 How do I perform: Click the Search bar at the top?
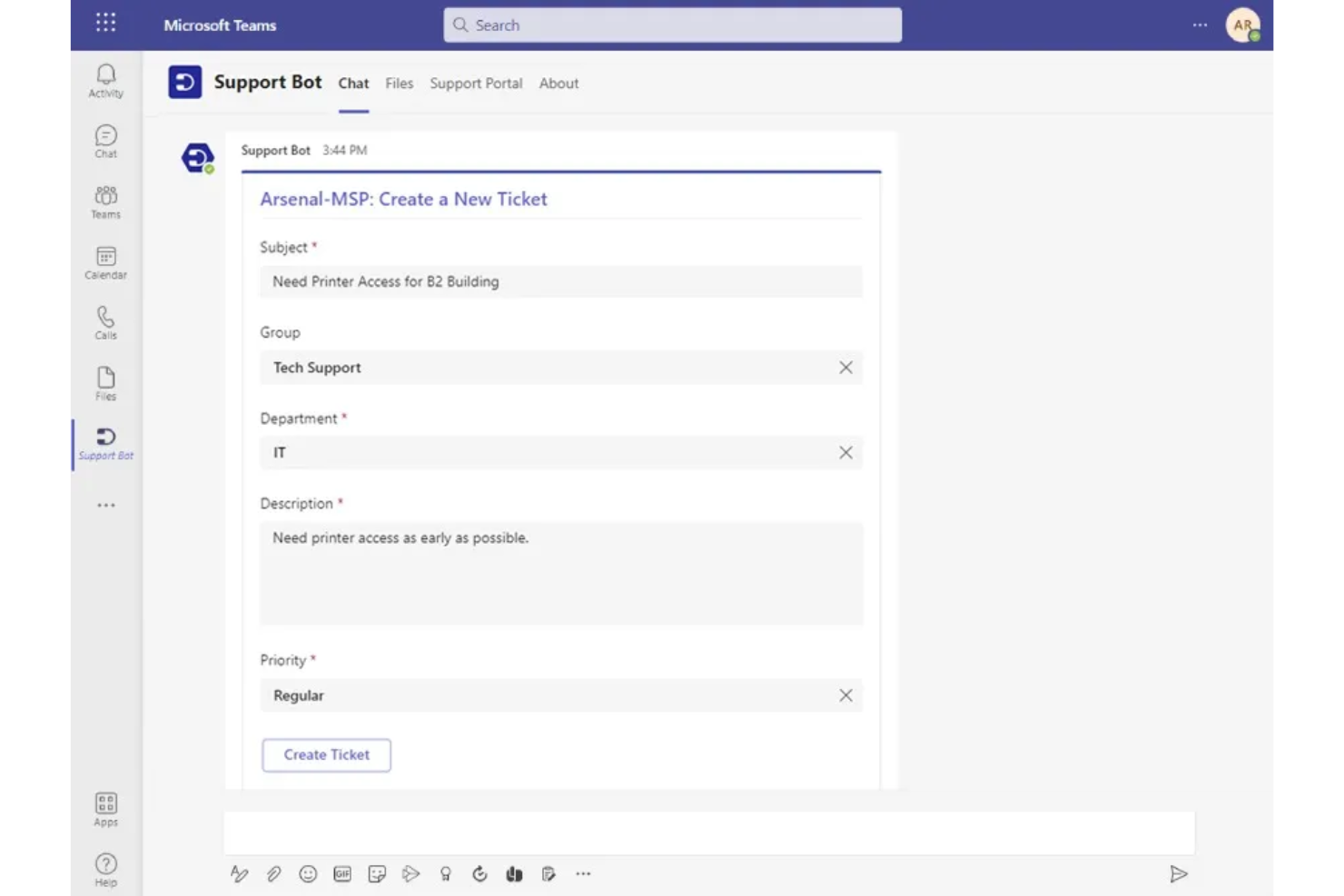(x=672, y=25)
